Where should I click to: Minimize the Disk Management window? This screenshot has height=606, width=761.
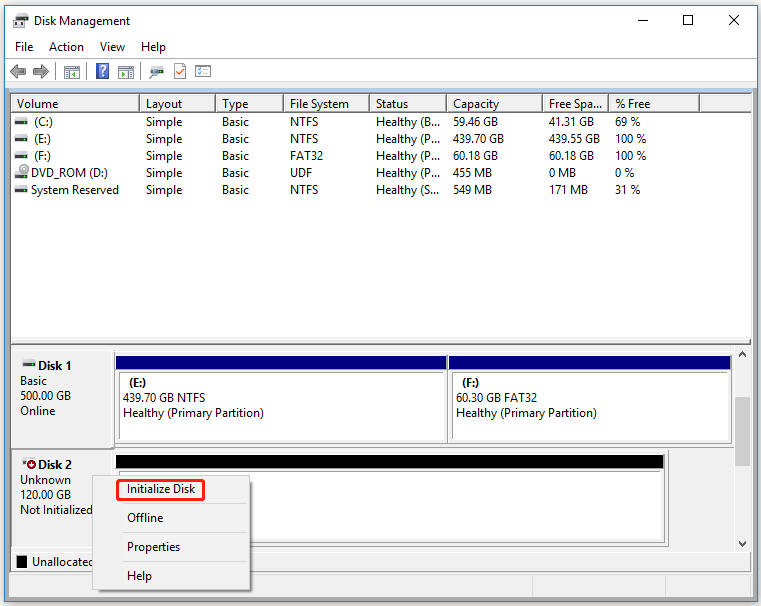[643, 20]
